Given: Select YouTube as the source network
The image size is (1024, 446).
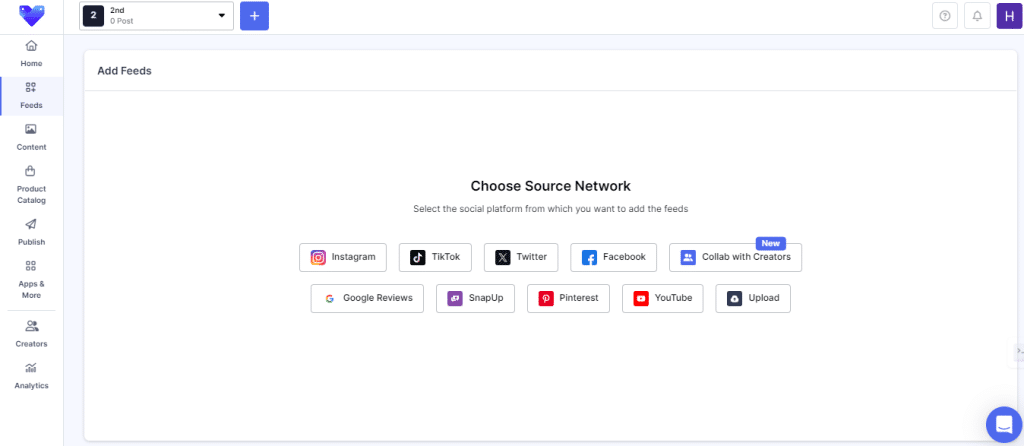Looking at the screenshot, I should point(662,298).
